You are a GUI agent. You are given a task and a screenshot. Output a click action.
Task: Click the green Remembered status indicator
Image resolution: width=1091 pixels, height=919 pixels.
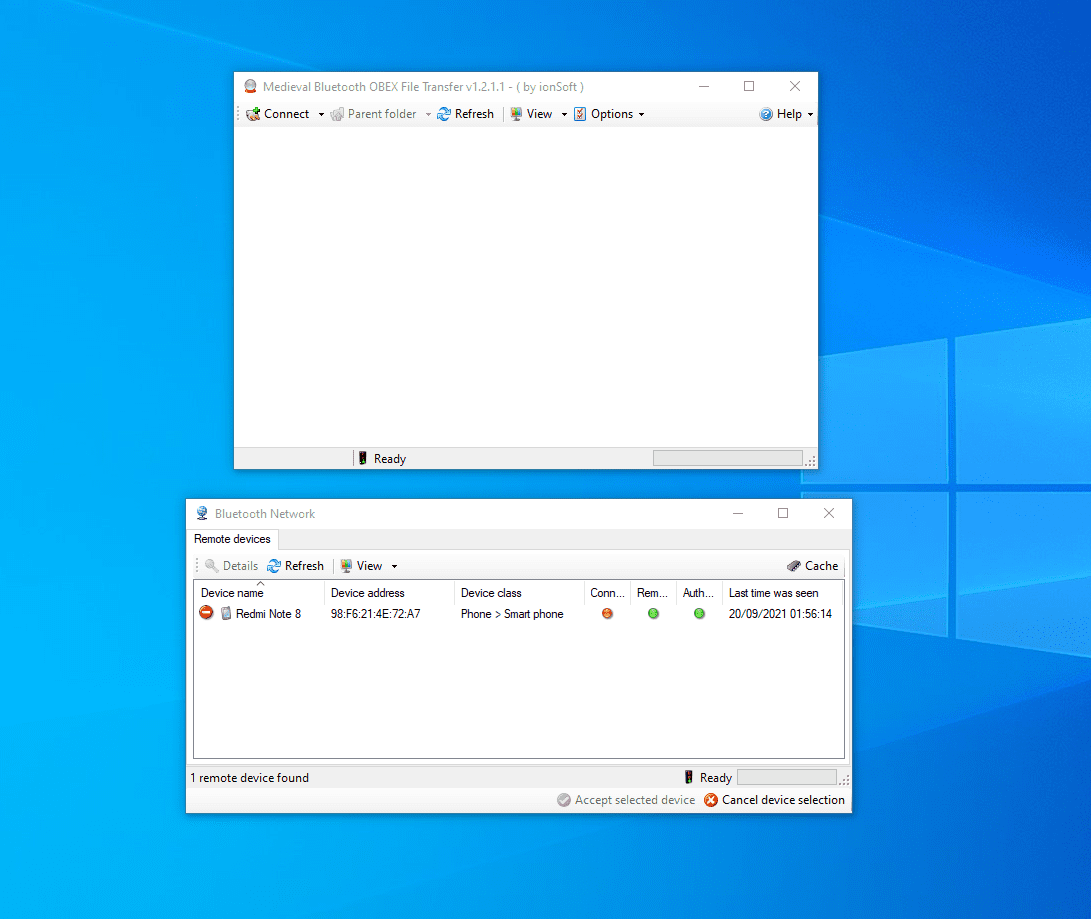point(653,614)
